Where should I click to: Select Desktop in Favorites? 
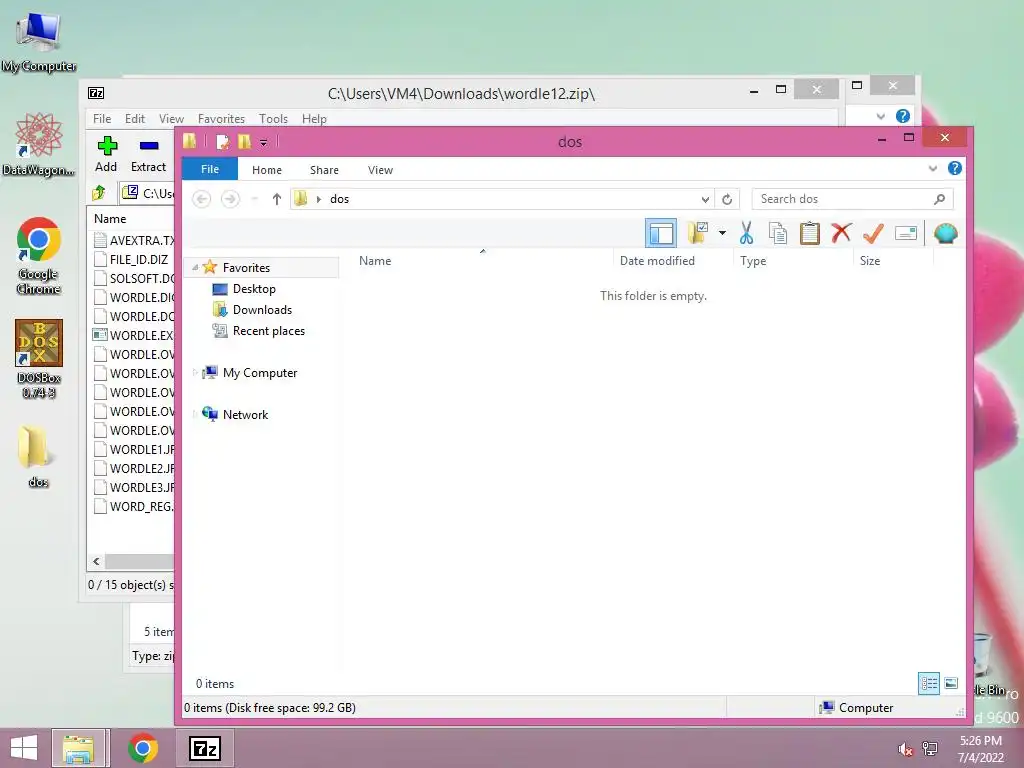254,289
